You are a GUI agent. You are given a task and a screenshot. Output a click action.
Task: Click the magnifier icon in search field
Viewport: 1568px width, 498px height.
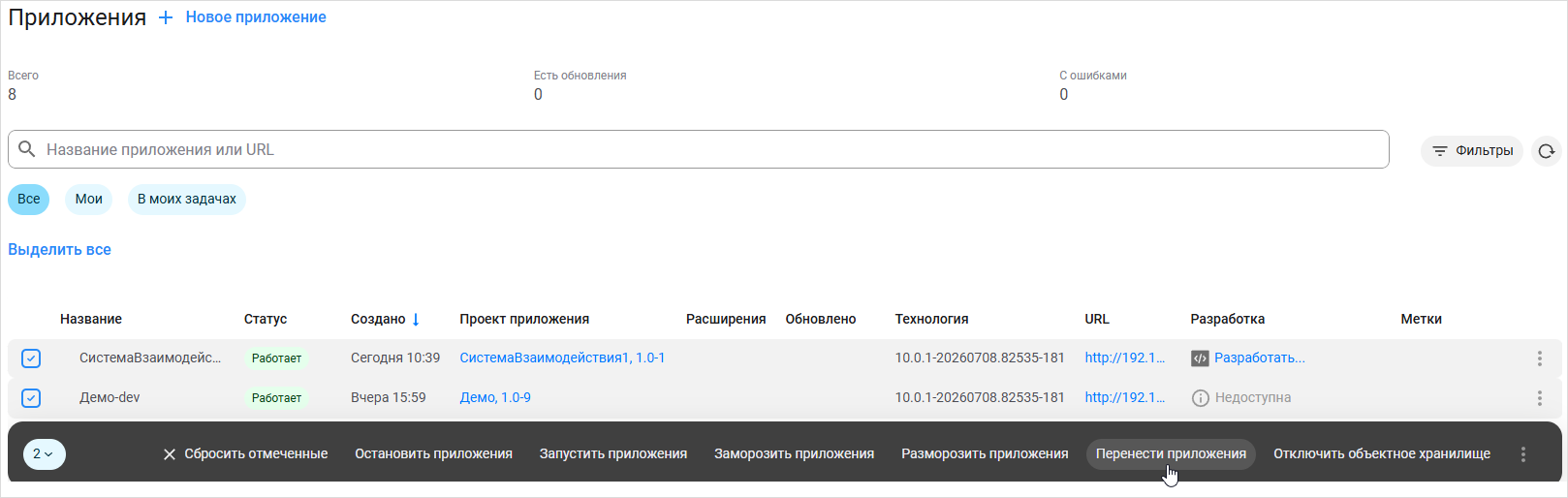pos(27,149)
